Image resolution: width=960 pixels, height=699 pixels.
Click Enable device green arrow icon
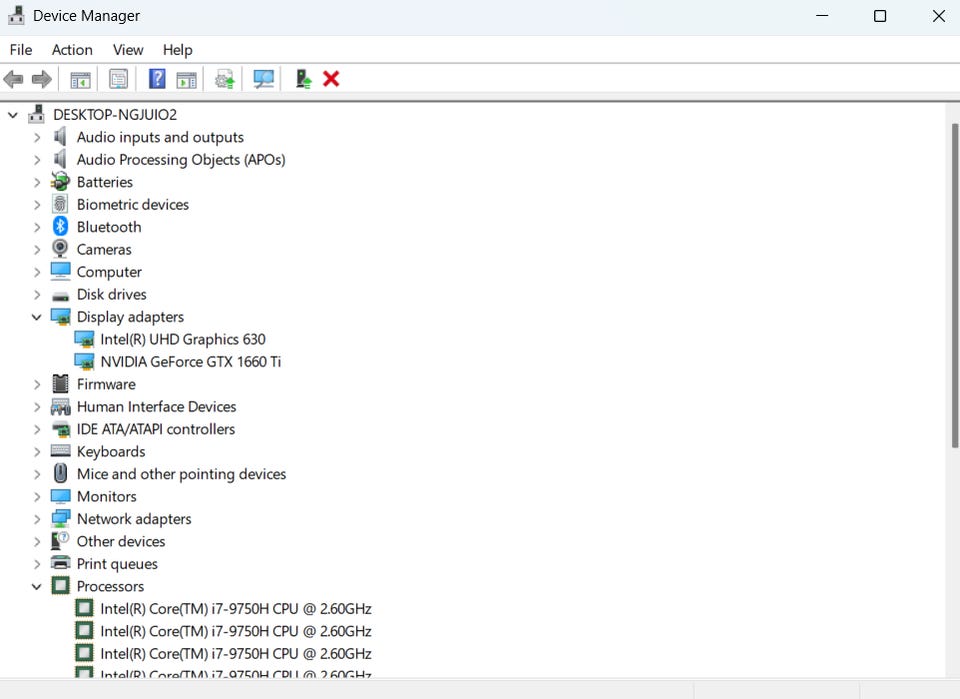(x=303, y=79)
